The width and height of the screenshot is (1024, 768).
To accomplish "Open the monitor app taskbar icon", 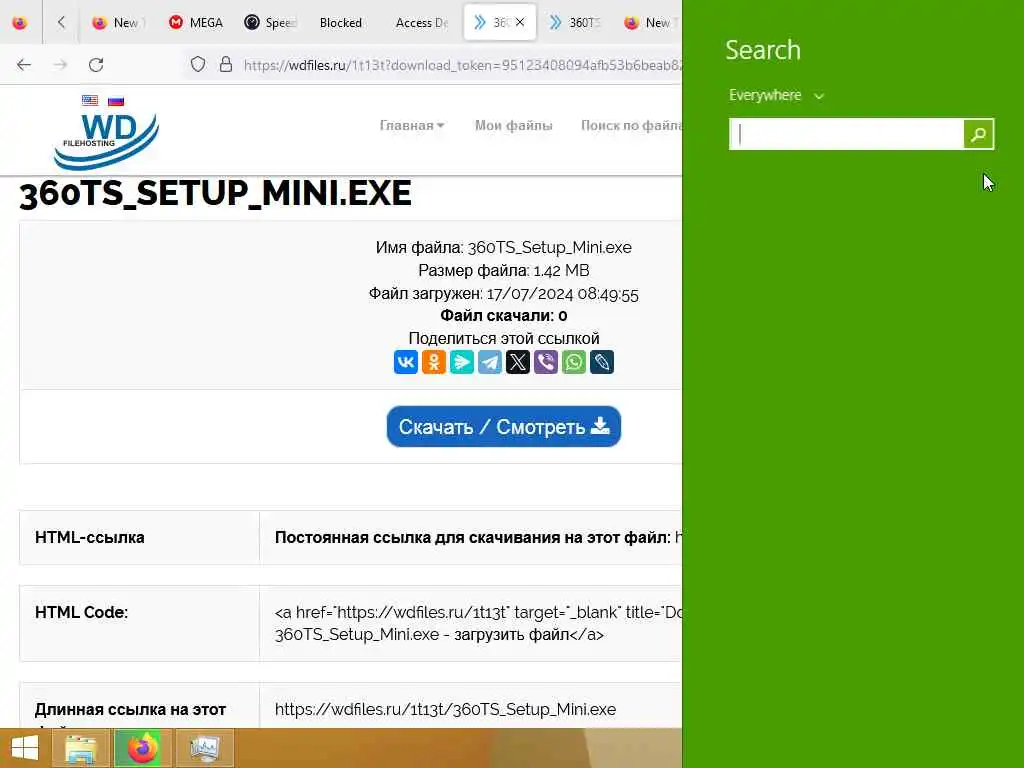I will tap(204, 748).
